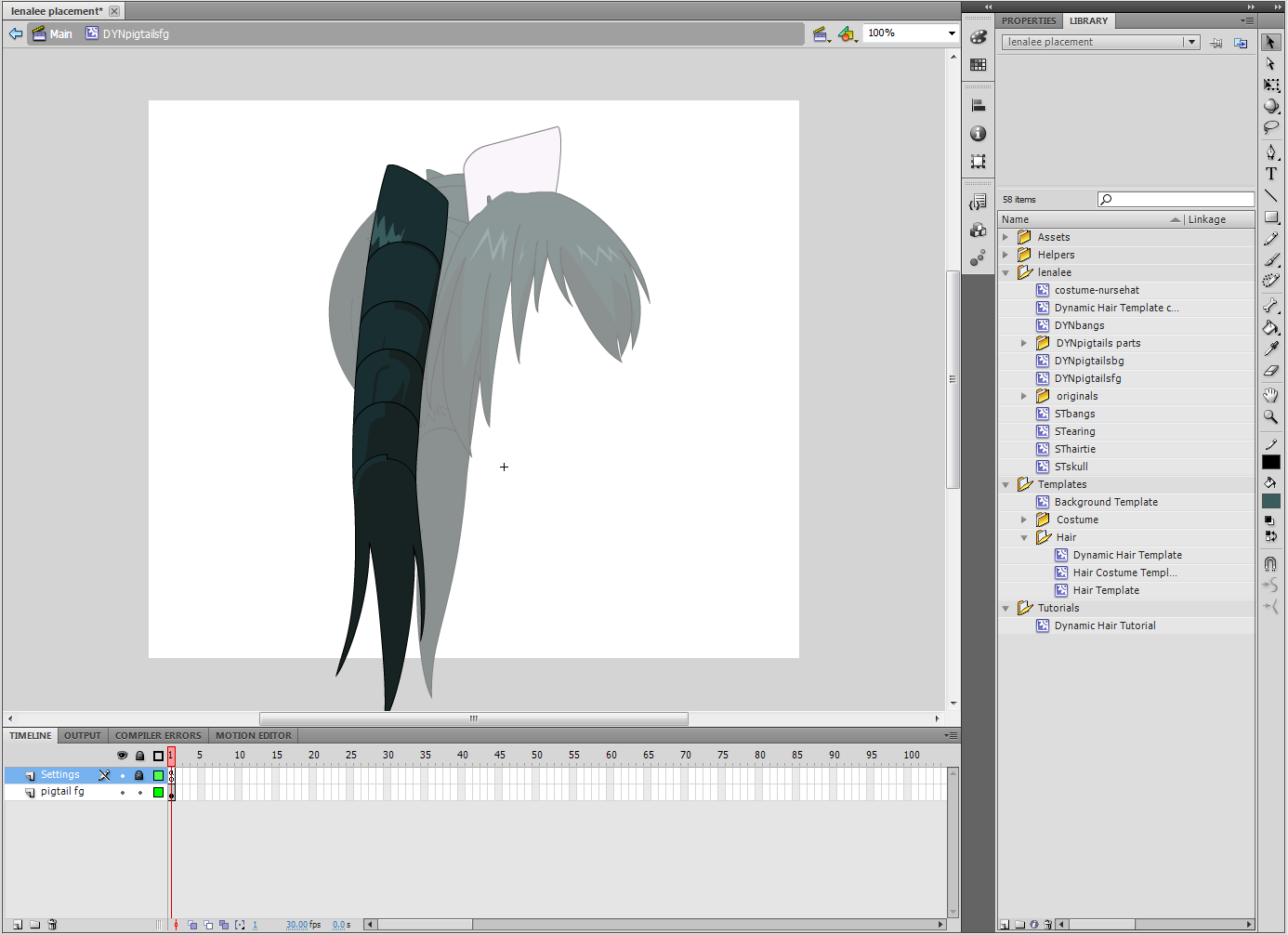Select the Pen tool
The width and height of the screenshot is (1288, 935).
coord(1270,151)
